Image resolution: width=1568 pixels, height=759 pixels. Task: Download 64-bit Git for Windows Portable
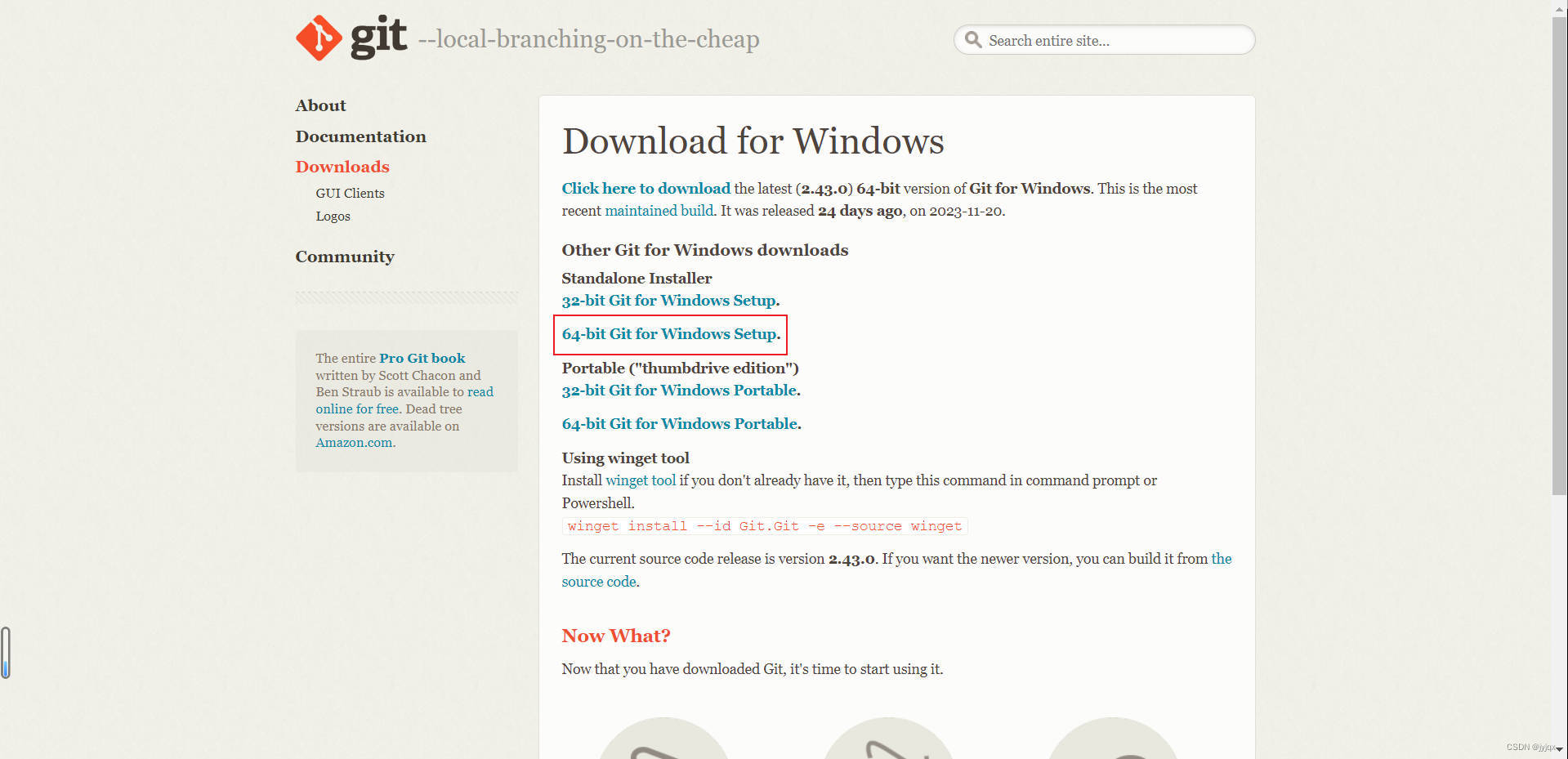(x=680, y=424)
